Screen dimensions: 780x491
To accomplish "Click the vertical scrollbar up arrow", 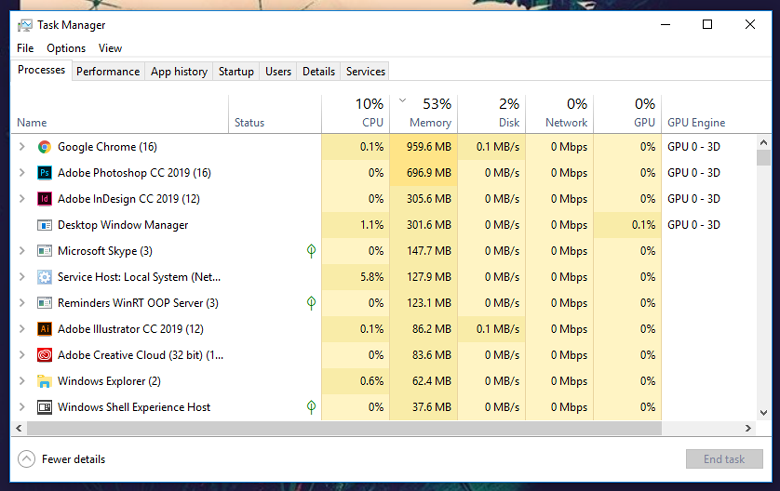I will pyautogui.click(x=764, y=142).
